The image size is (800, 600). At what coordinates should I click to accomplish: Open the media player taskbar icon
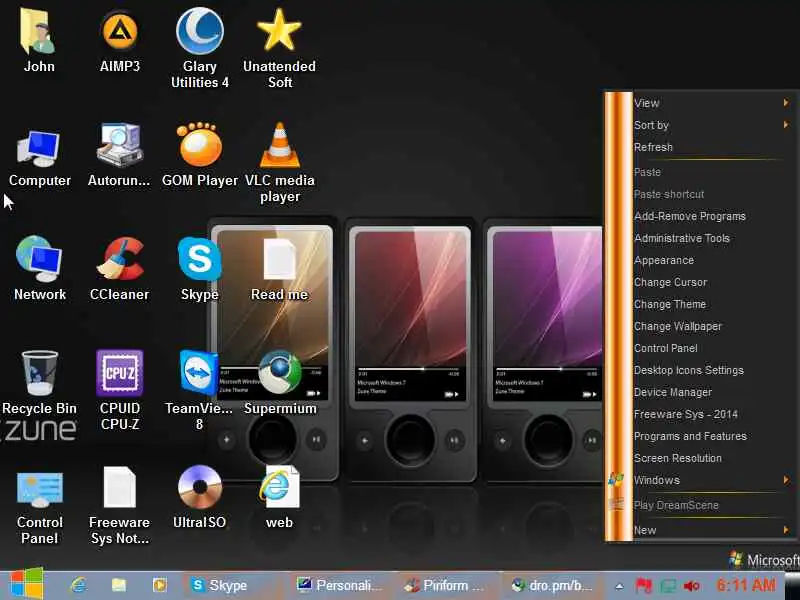159,585
